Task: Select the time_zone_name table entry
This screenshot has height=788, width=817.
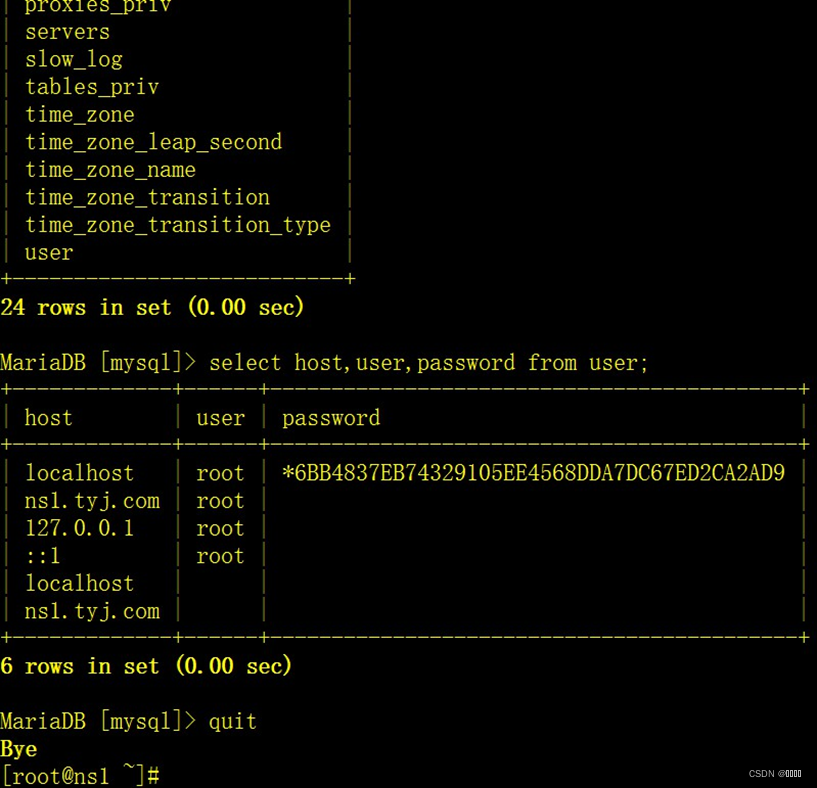Action: click(x=110, y=170)
